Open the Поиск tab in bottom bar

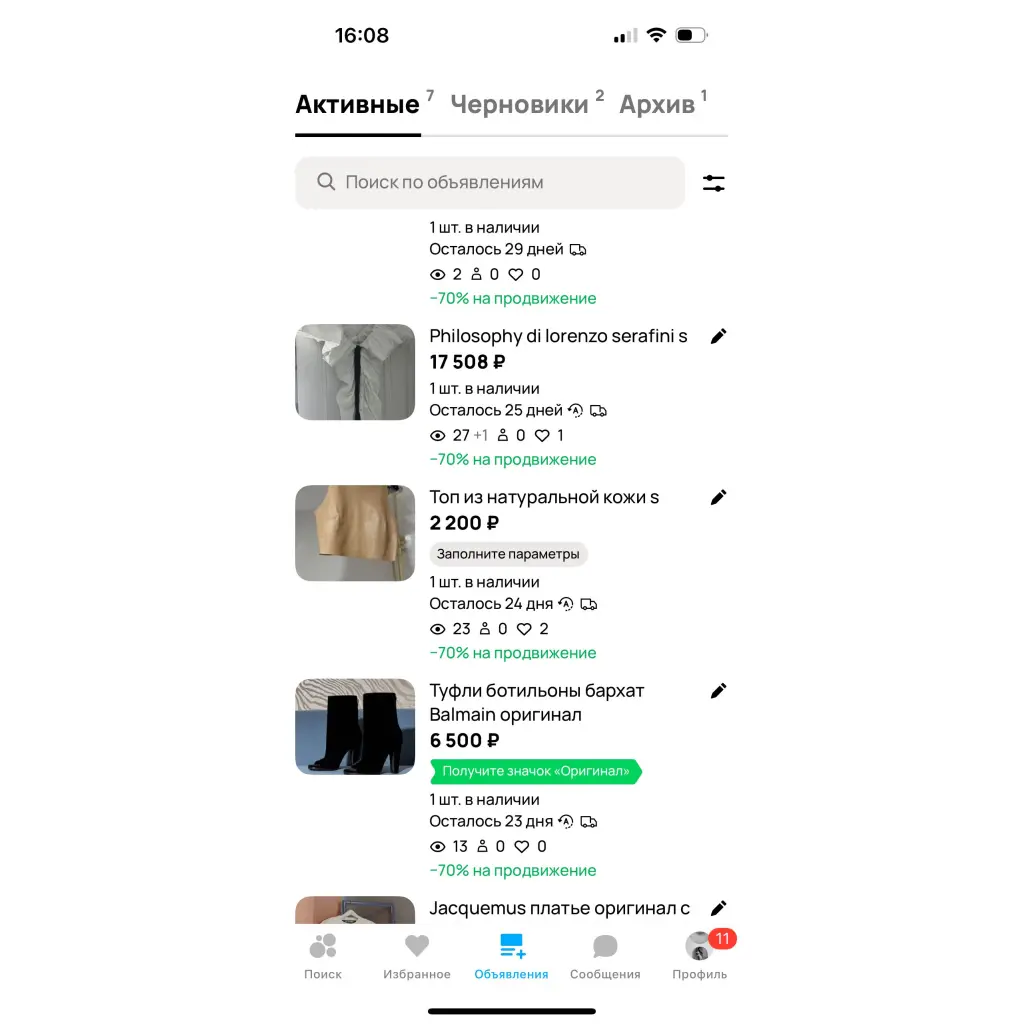click(323, 957)
